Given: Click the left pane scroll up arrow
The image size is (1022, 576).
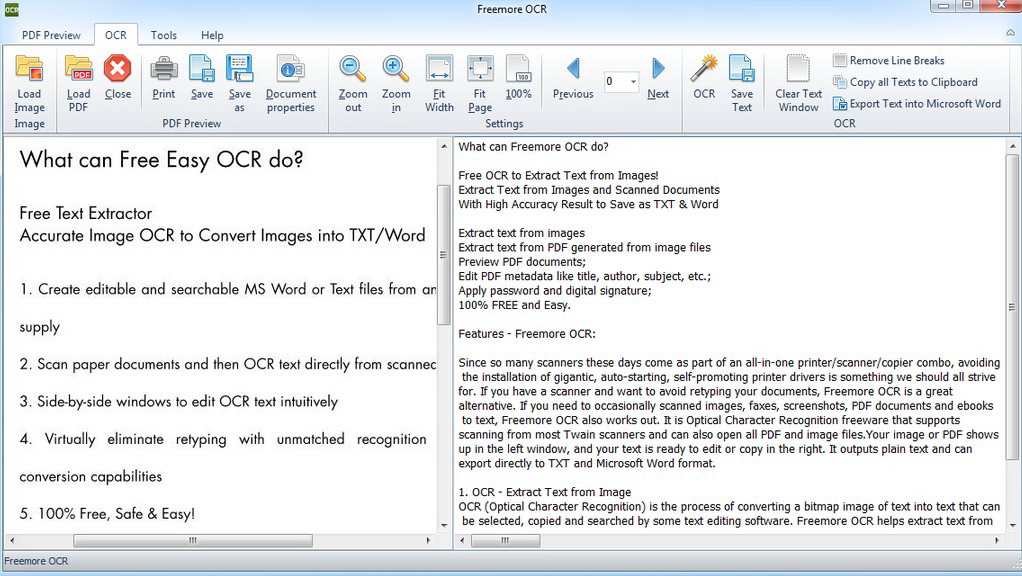Looking at the screenshot, I should coord(444,146).
